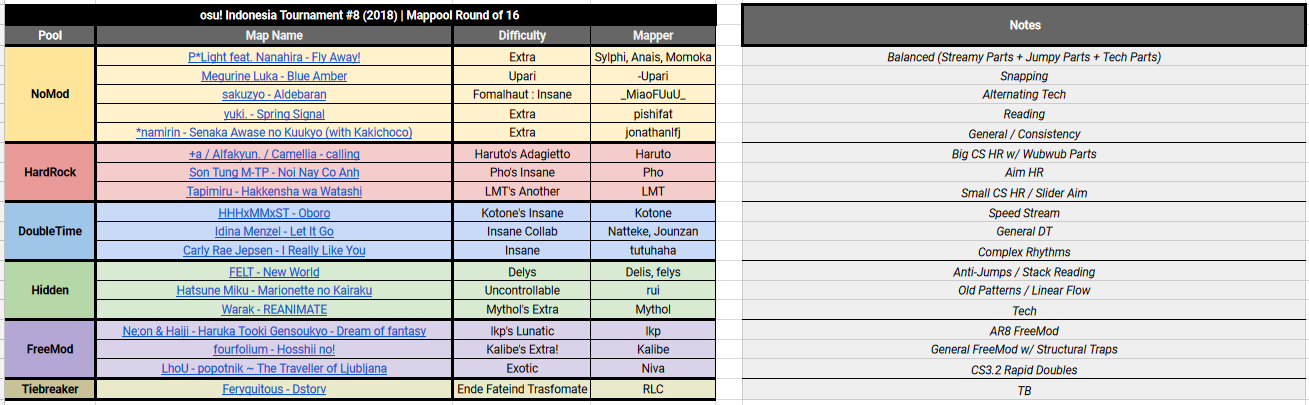The image size is (1309, 405).
Task: Open Megurine Luka - Blue Amber link
Action: 274,76
